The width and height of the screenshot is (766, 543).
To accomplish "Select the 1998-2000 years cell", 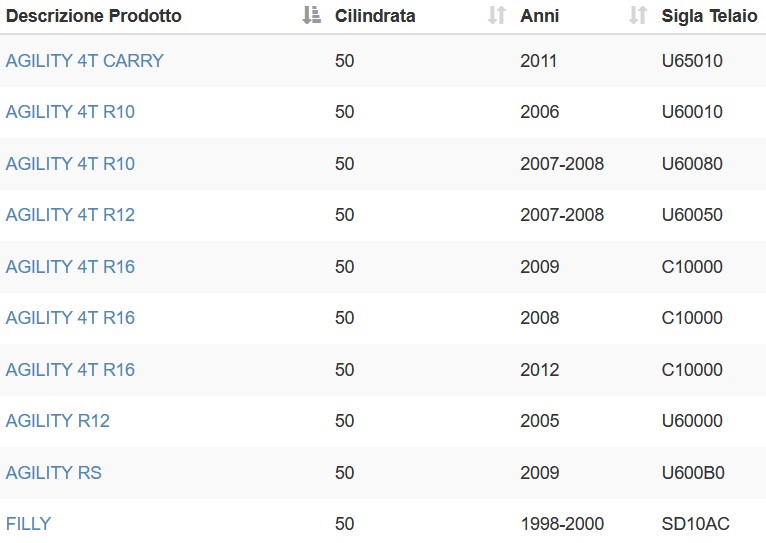I will 562,524.
